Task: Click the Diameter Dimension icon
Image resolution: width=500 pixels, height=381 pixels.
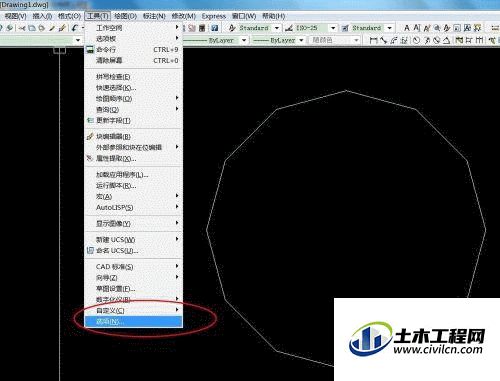Action: click(x=437, y=40)
